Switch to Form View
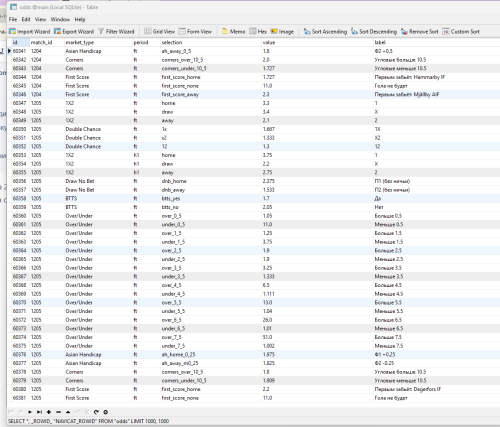 point(195,32)
